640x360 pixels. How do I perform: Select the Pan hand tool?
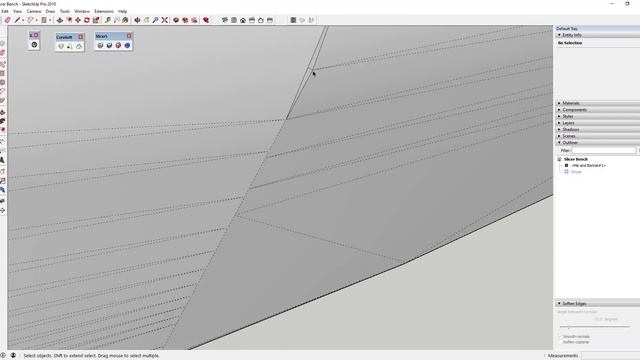tap(147, 20)
